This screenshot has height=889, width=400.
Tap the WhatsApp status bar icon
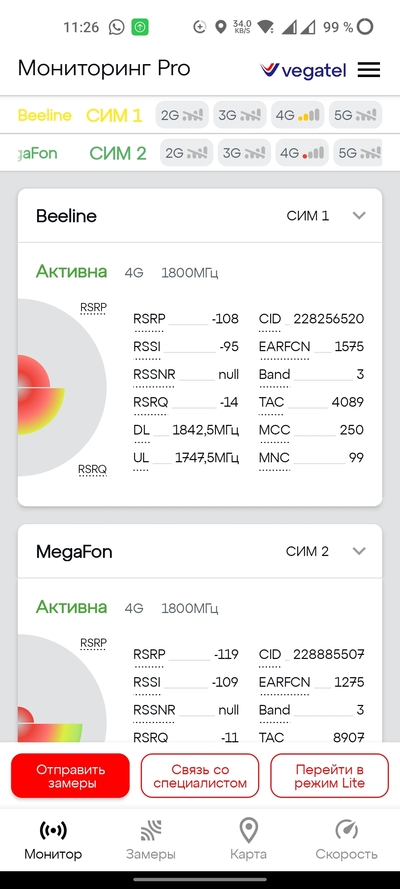116,27
